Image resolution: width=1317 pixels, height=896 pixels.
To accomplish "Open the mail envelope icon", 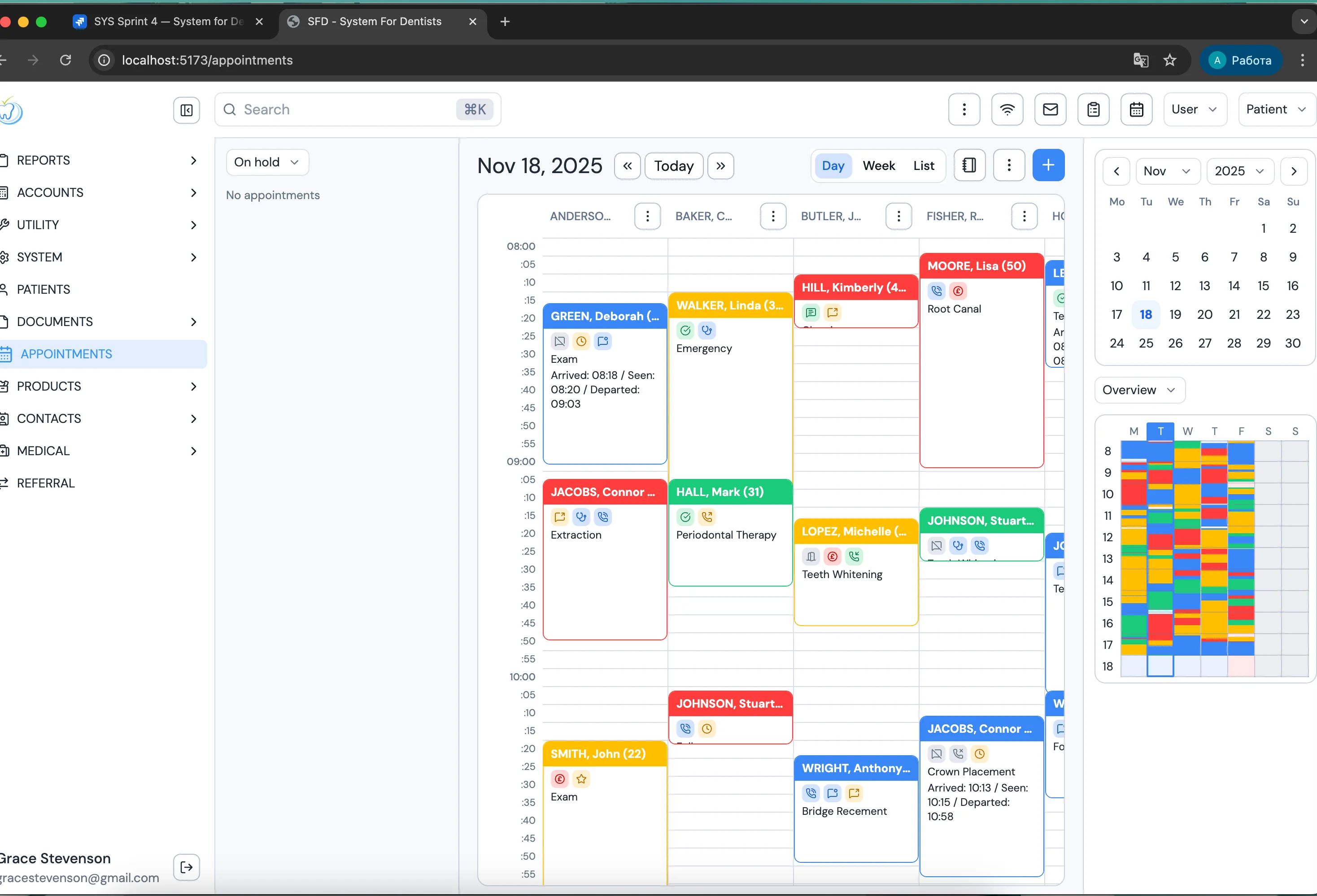I will coord(1050,109).
